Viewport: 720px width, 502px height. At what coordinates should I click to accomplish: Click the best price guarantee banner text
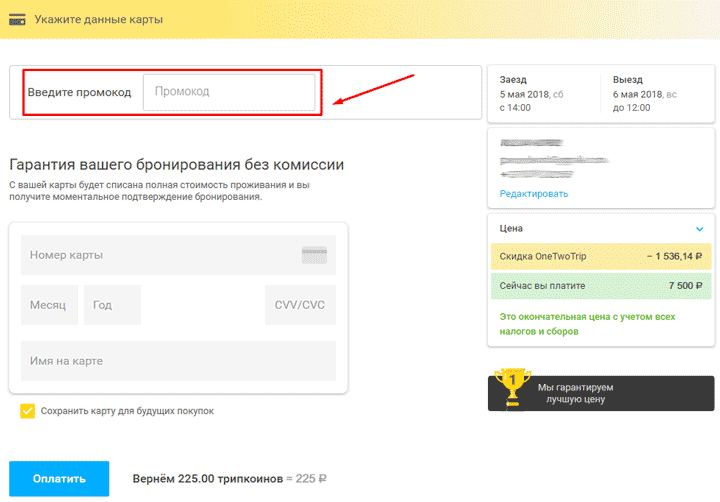pos(575,393)
